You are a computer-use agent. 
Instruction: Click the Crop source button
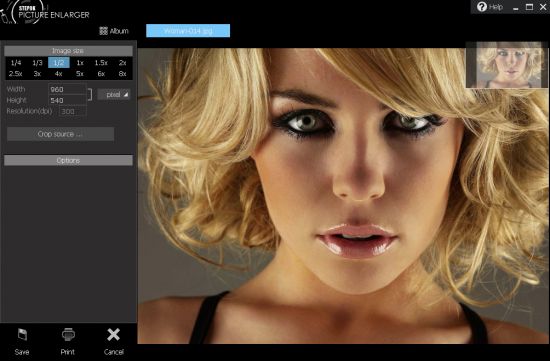pos(60,134)
